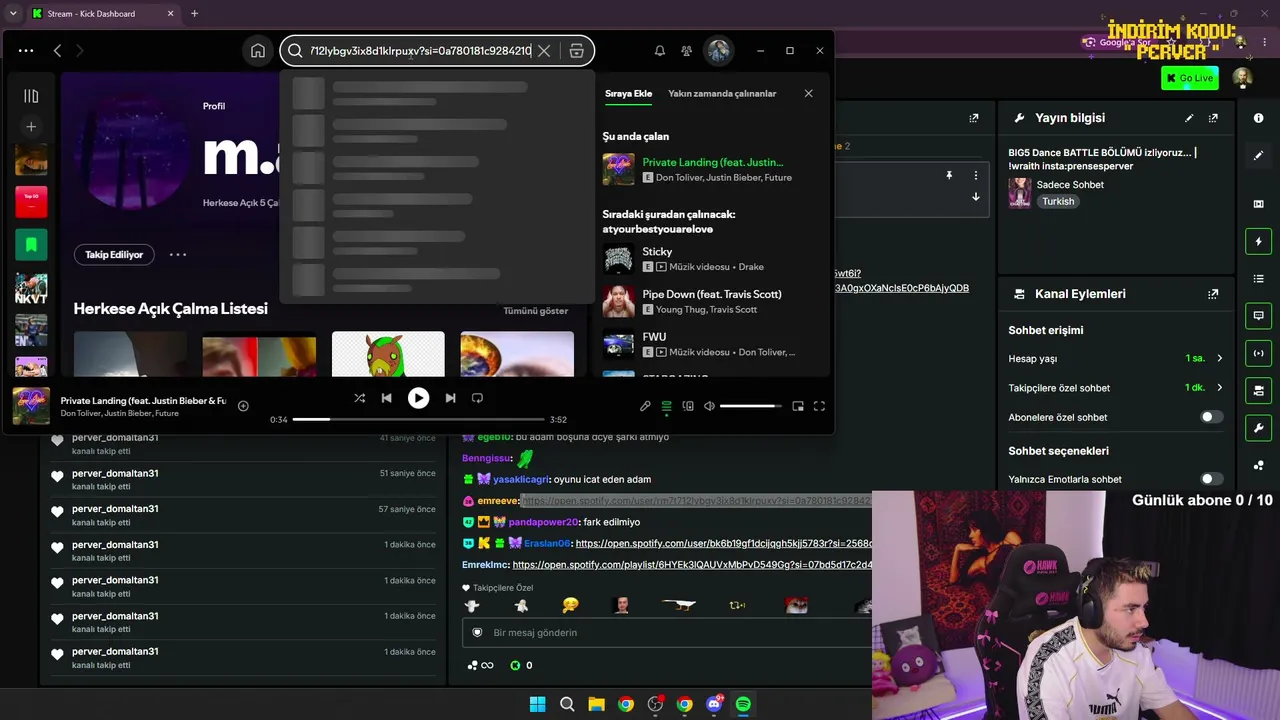The image size is (1280, 720).
Task: Edit Yayın bilgisi with pencil icon
Action: [1189, 118]
